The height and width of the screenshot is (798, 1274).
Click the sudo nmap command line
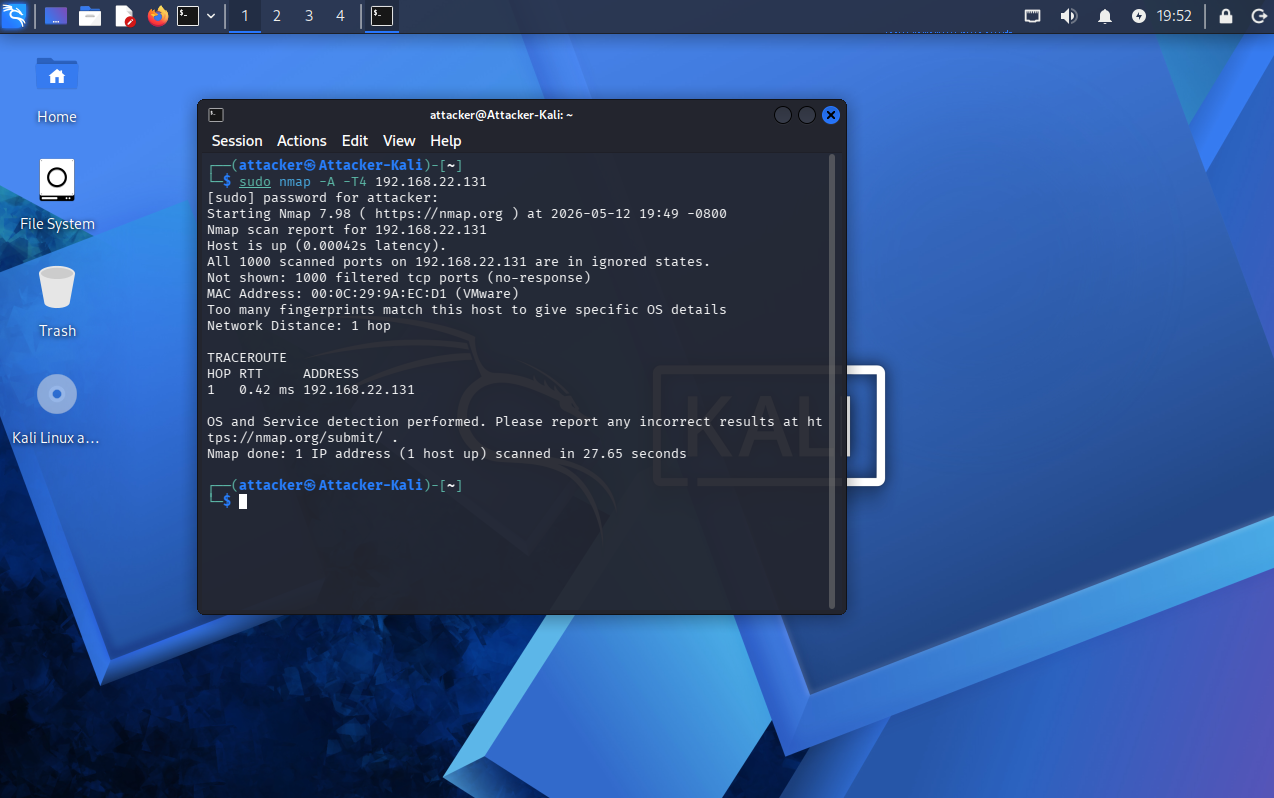tap(363, 182)
